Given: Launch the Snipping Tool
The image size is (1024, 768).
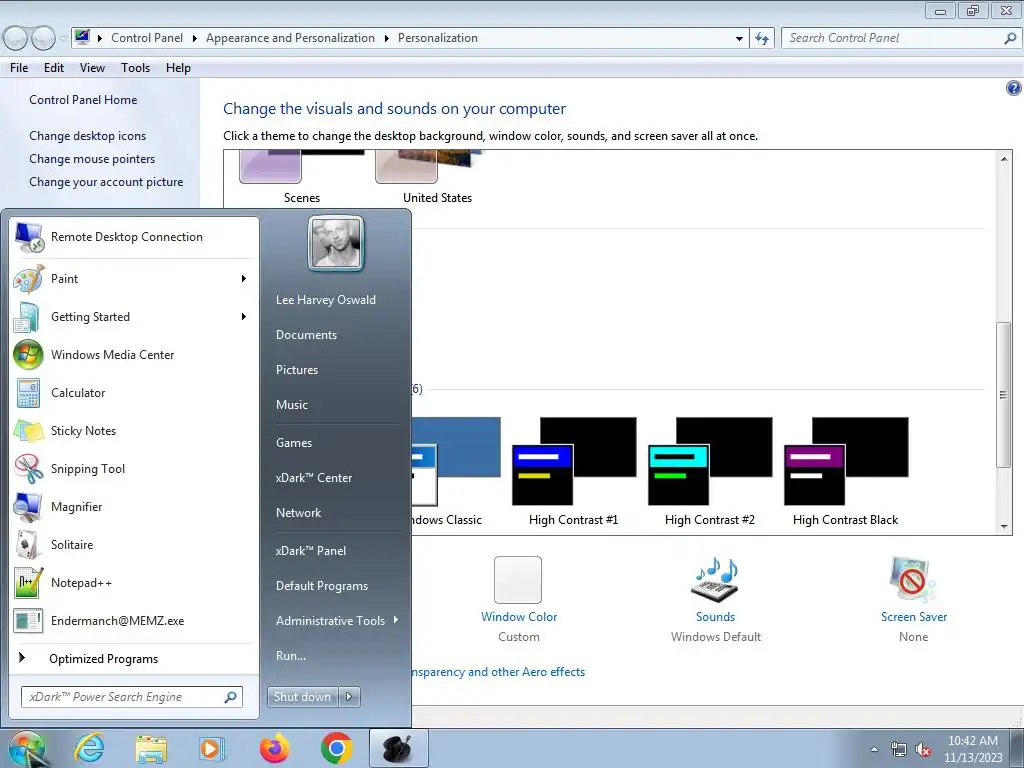Looking at the screenshot, I should [x=135, y=469].
